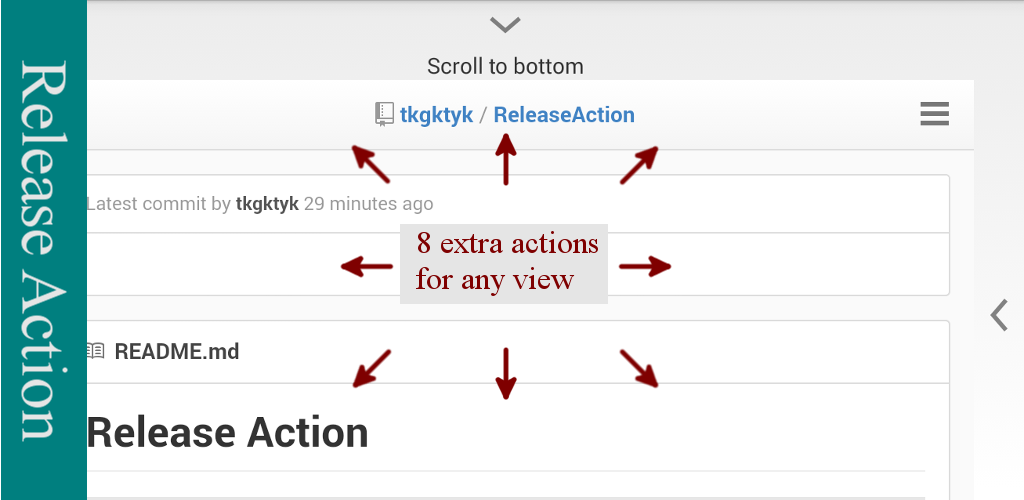Click the README book icon
Viewport: 1024px width, 500px height.
(95, 351)
